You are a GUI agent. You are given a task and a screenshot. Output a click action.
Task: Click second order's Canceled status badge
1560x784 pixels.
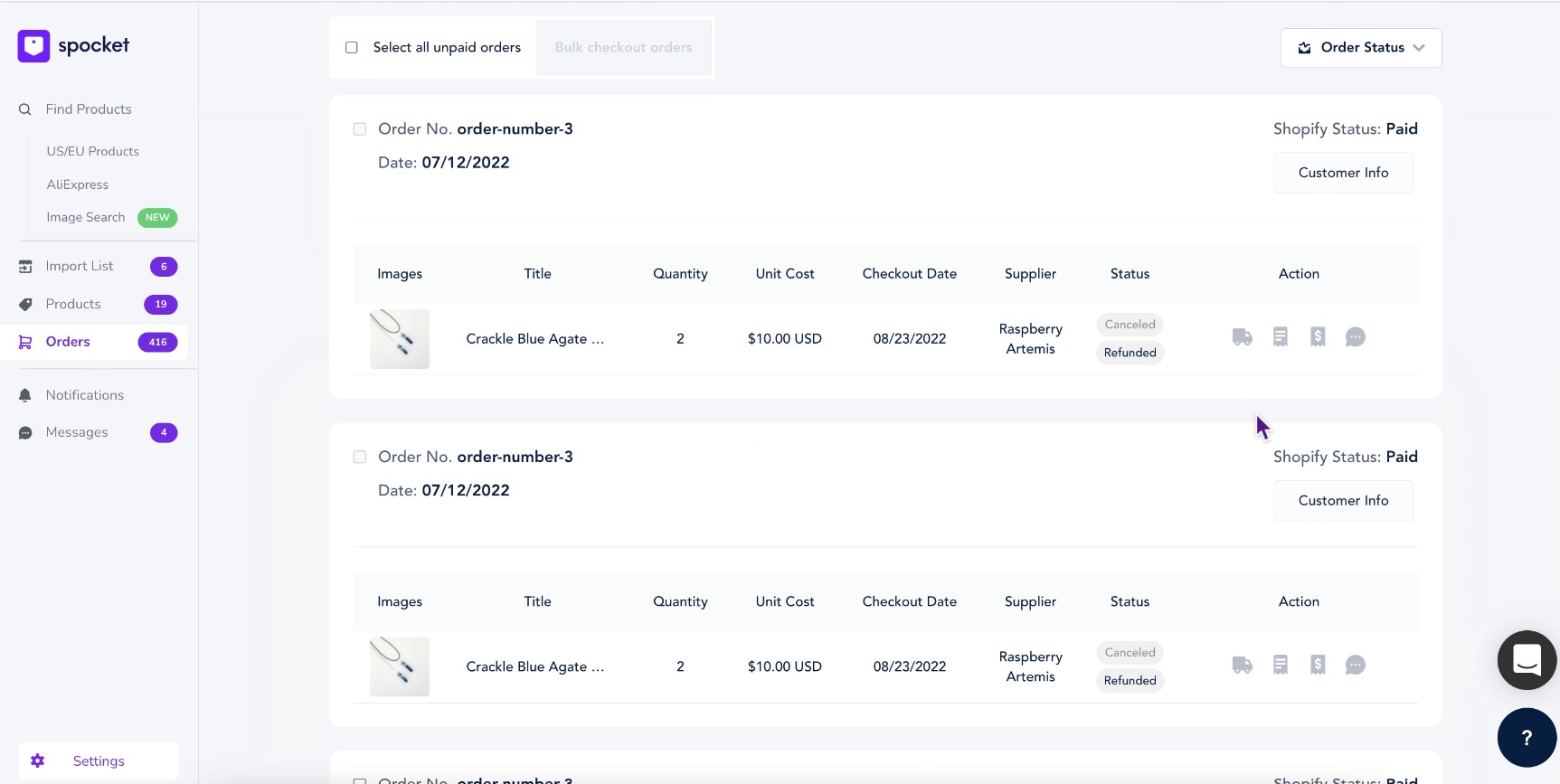(1130, 653)
